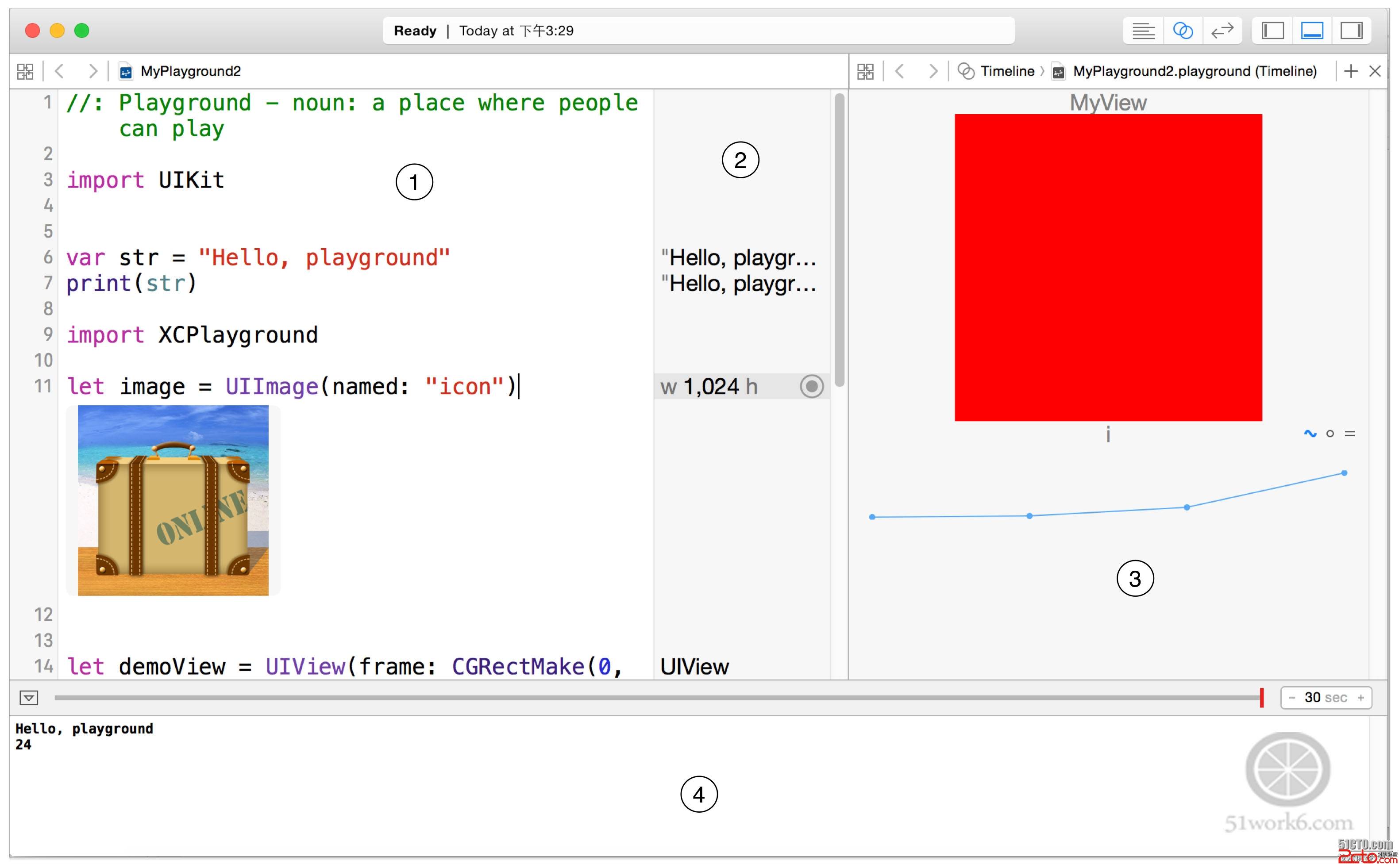Open MyPlayground2 jump bar item
Screen dimensions: 1399x868
189,71
